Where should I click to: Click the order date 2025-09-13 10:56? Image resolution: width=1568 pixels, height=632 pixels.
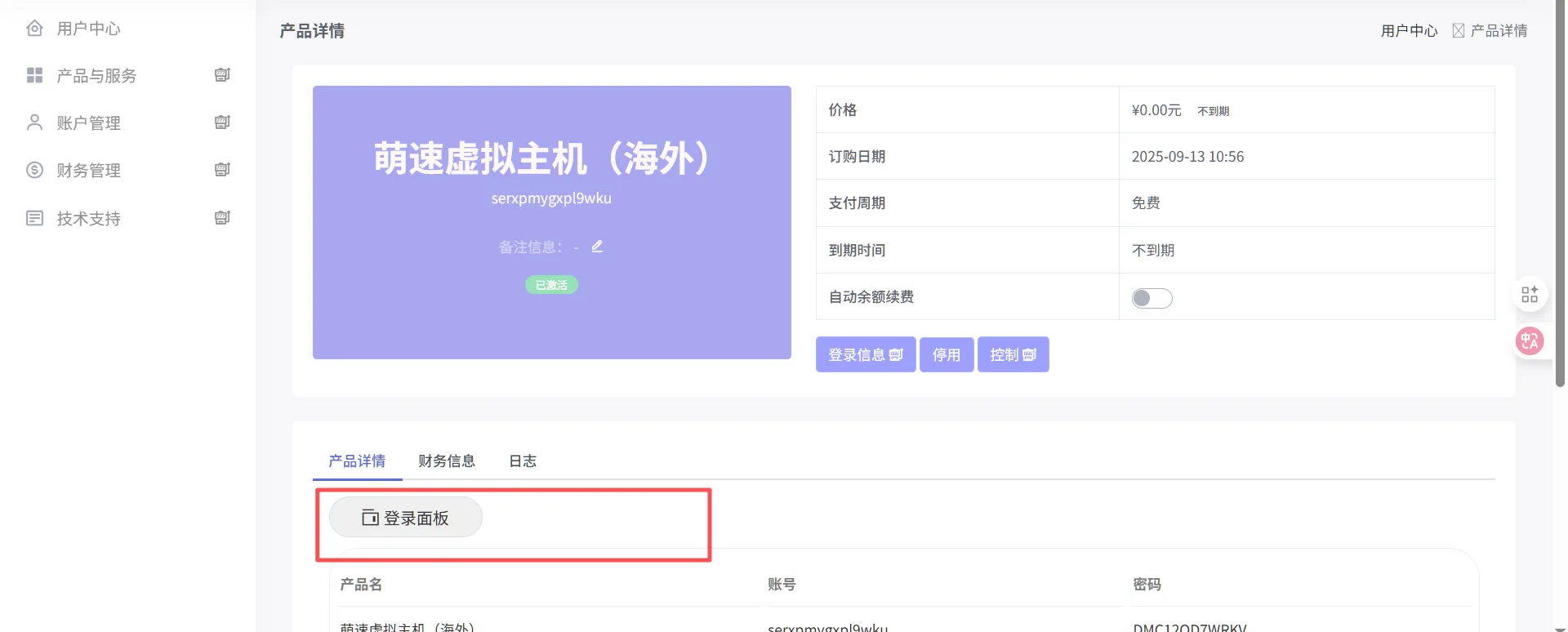pyautogui.click(x=1187, y=157)
